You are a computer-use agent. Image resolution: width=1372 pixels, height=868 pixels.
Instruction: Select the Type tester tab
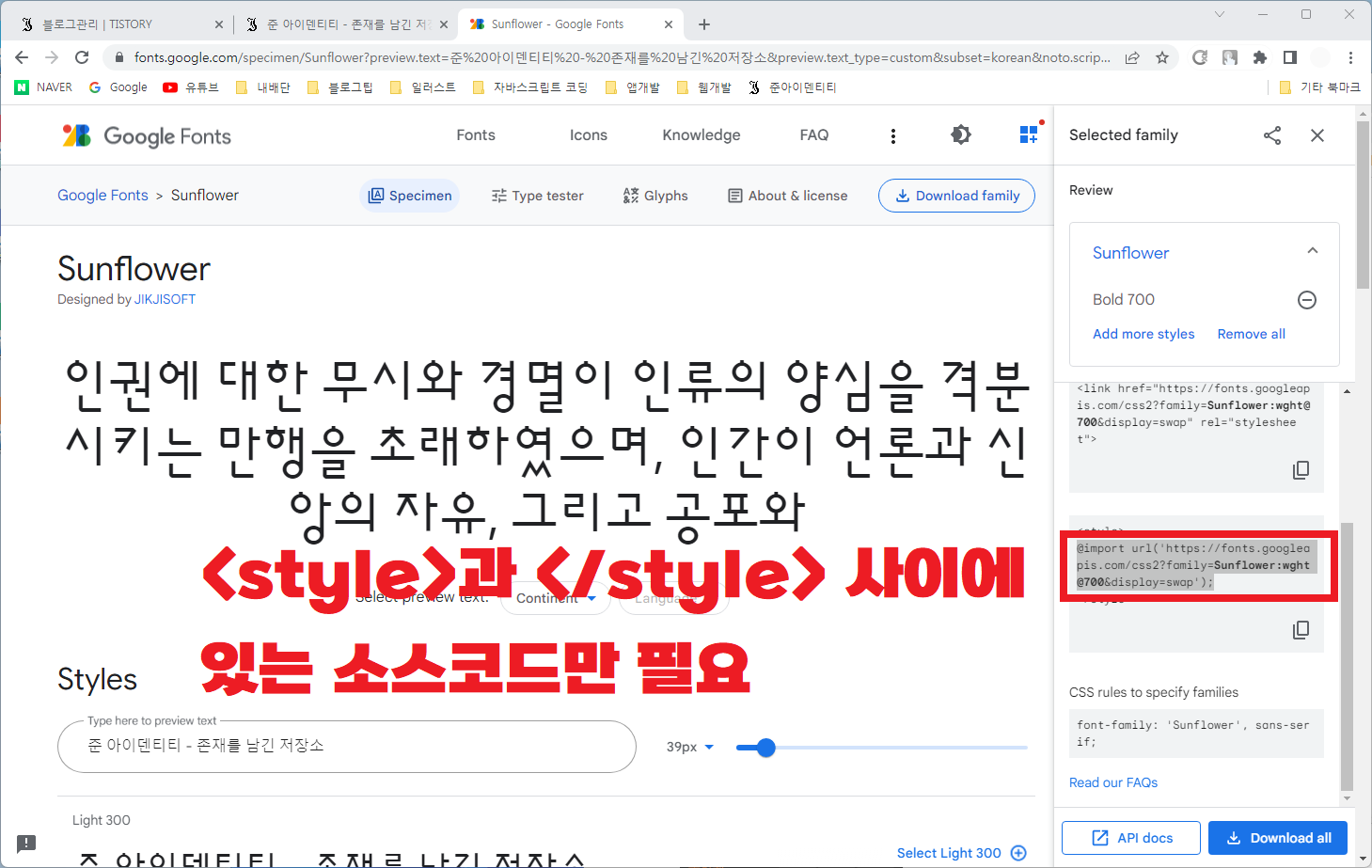coord(537,196)
